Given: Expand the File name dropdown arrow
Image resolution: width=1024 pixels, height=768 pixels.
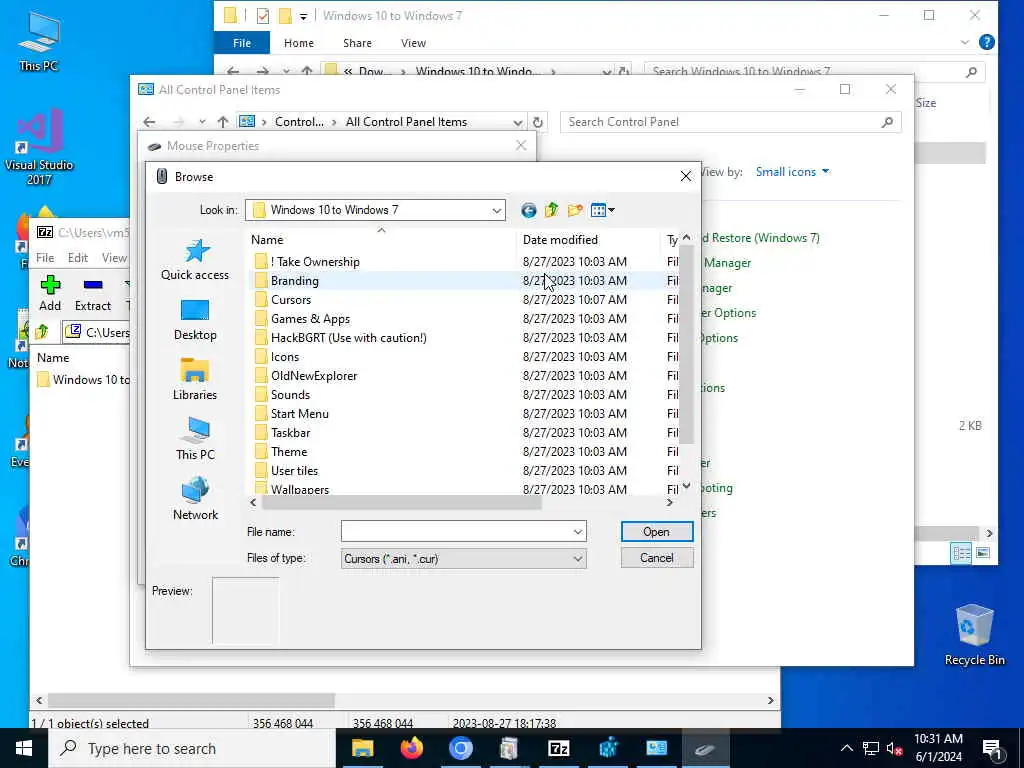Looking at the screenshot, I should [x=577, y=532].
